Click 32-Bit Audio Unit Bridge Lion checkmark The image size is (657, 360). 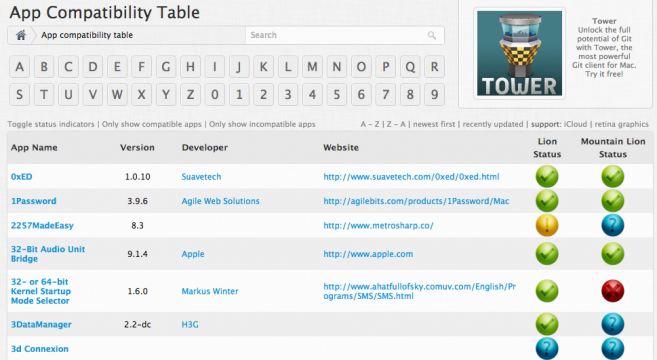click(547, 254)
